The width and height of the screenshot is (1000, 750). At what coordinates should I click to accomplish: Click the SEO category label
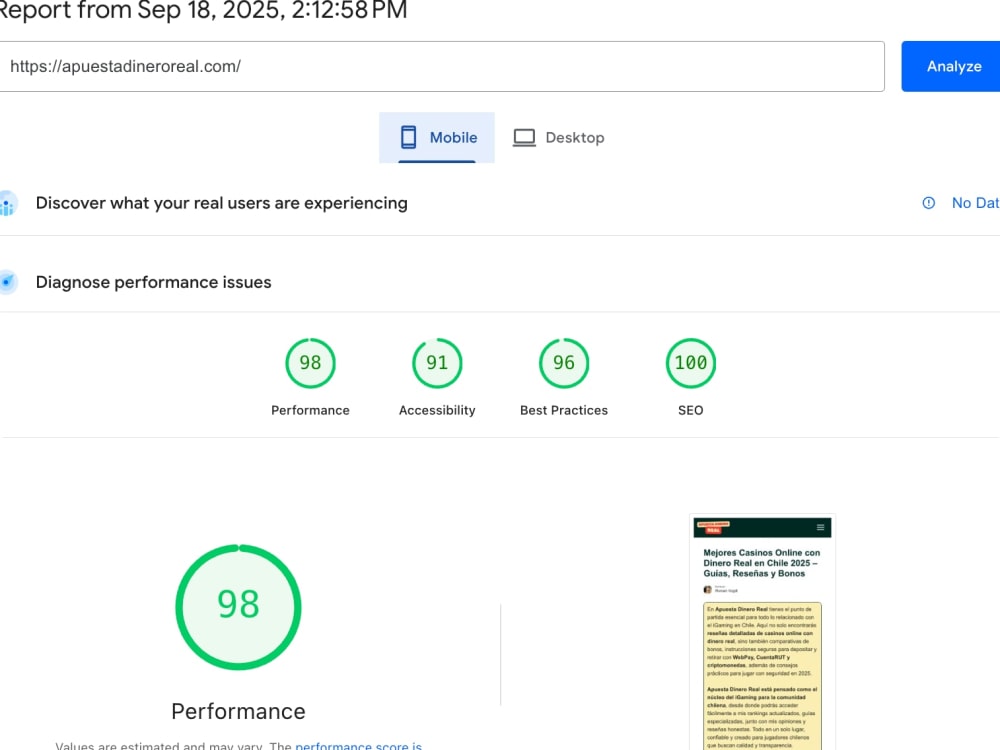click(691, 410)
